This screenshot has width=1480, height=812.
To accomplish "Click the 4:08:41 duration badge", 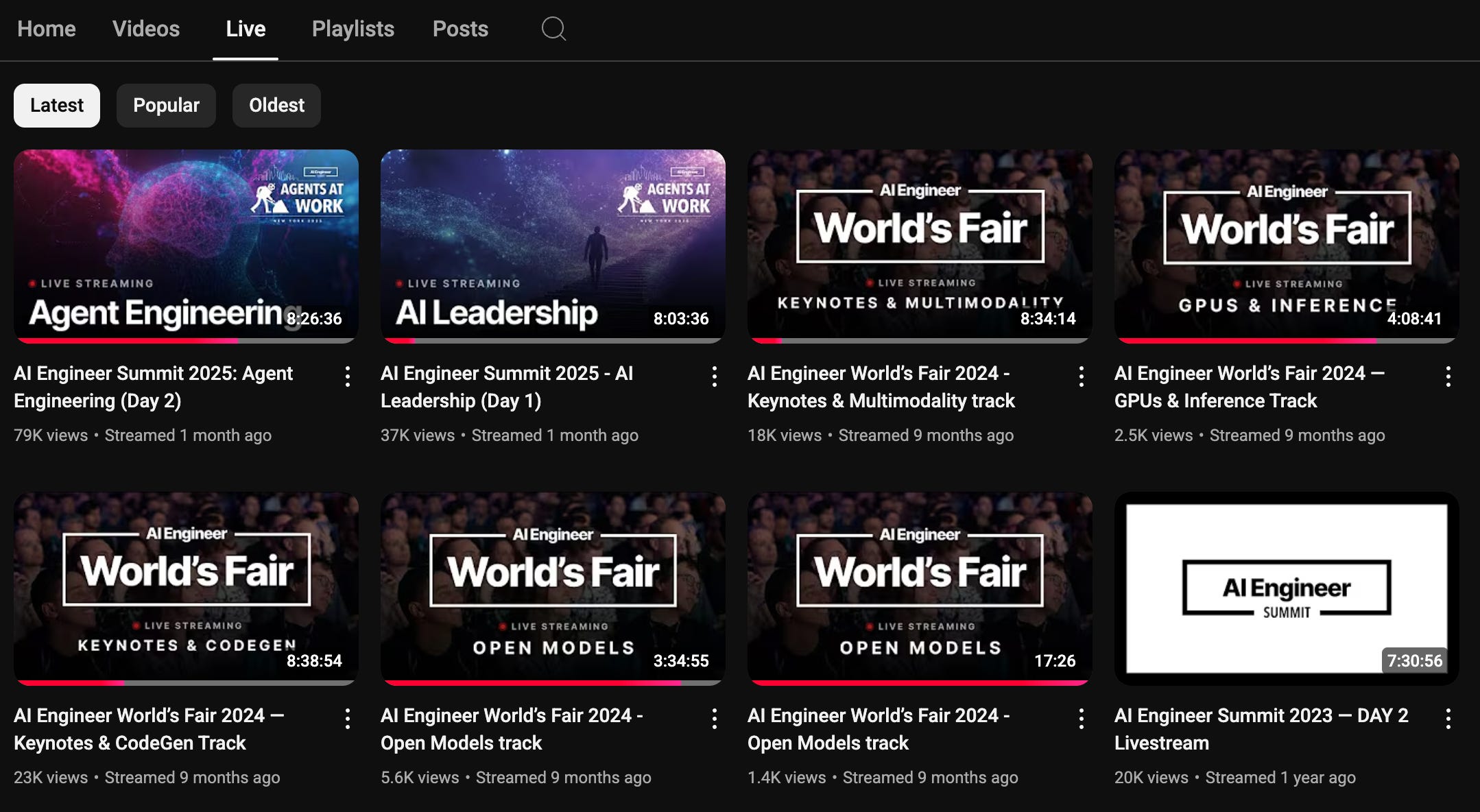I will pyautogui.click(x=1414, y=318).
